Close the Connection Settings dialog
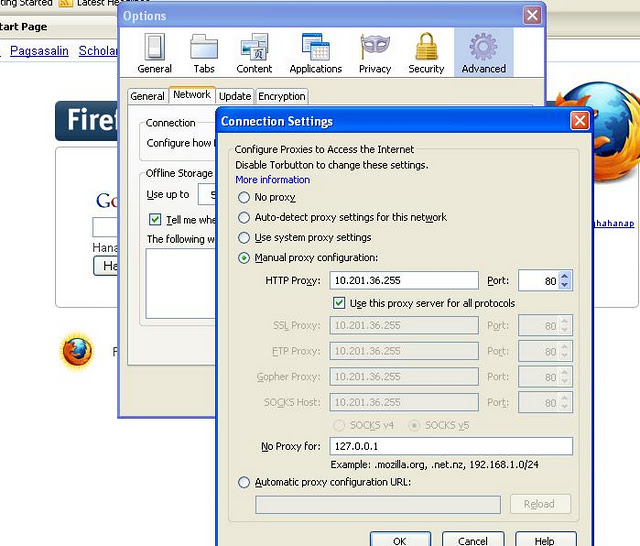The height and width of the screenshot is (546, 640). [580, 121]
